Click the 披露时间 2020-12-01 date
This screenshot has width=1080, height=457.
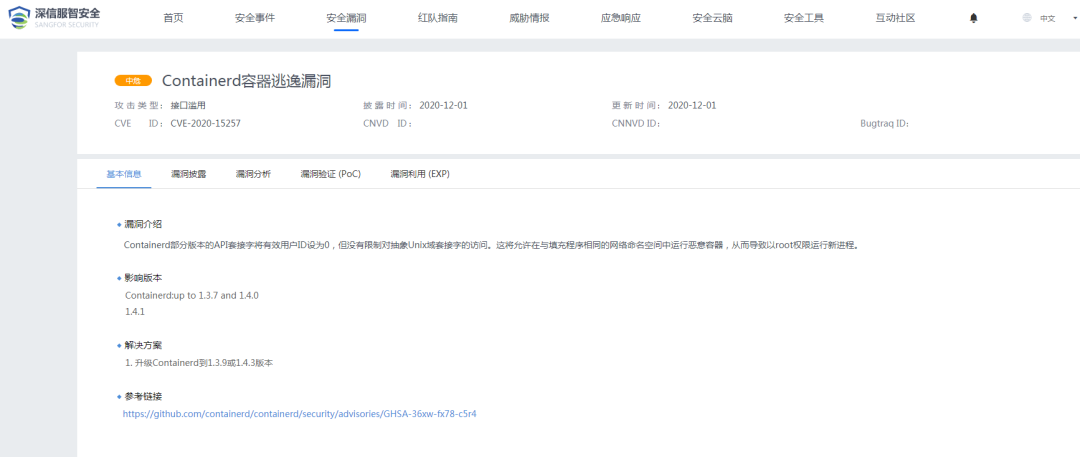(443, 105)
